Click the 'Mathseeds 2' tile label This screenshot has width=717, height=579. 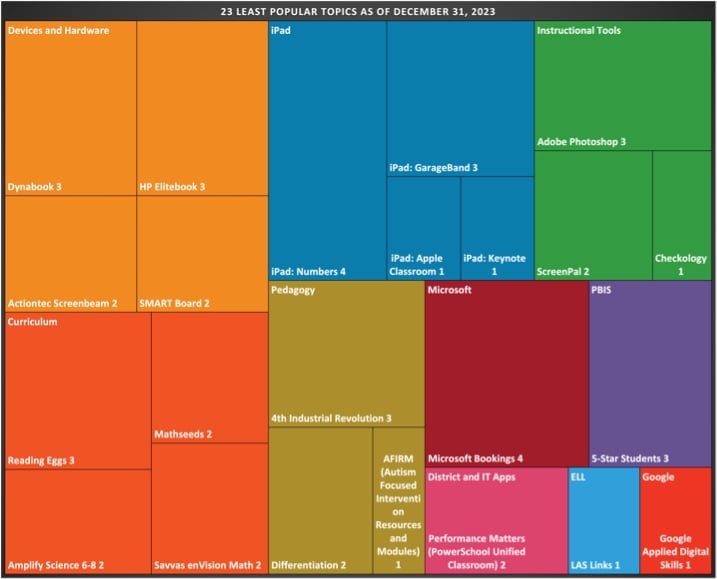183,434
